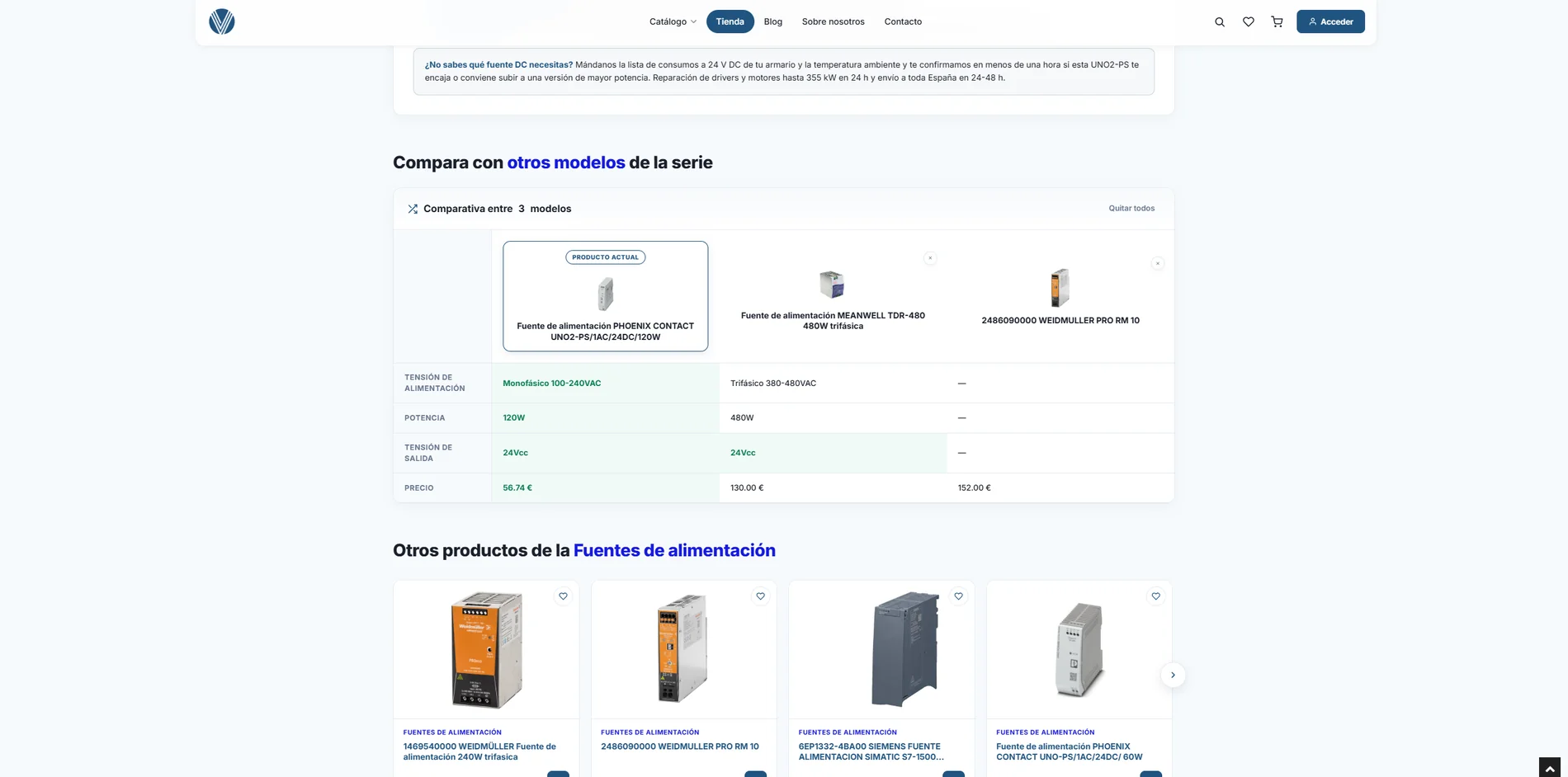The height and width of the screenshot is (777, 1568).
Task: Click the SIEMENS SIMATIC power supply image
Action: (905, 649)
